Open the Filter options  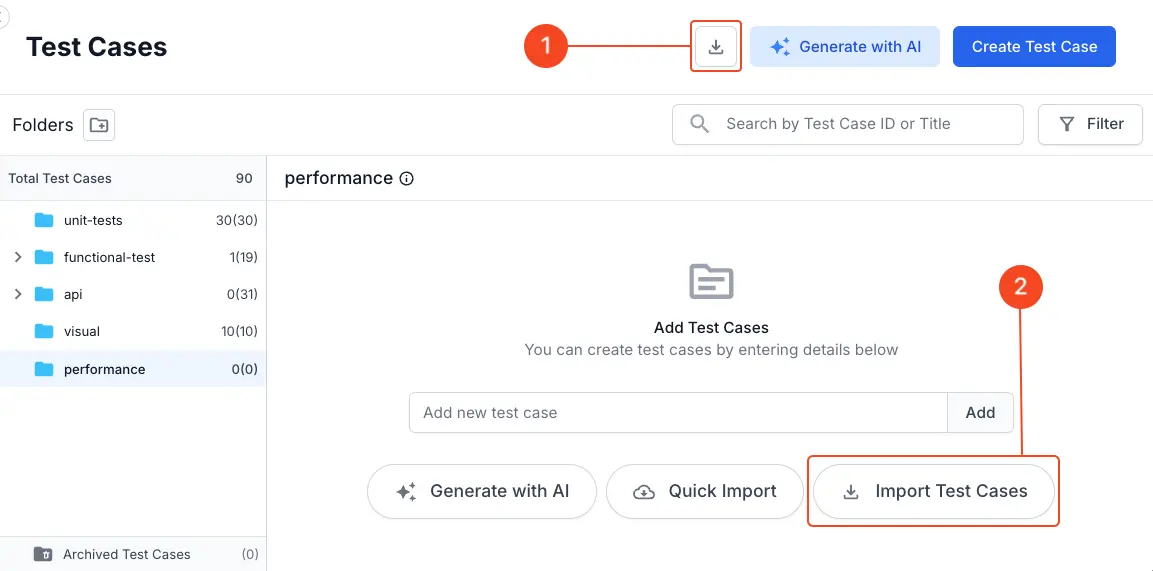[1091, 124]
